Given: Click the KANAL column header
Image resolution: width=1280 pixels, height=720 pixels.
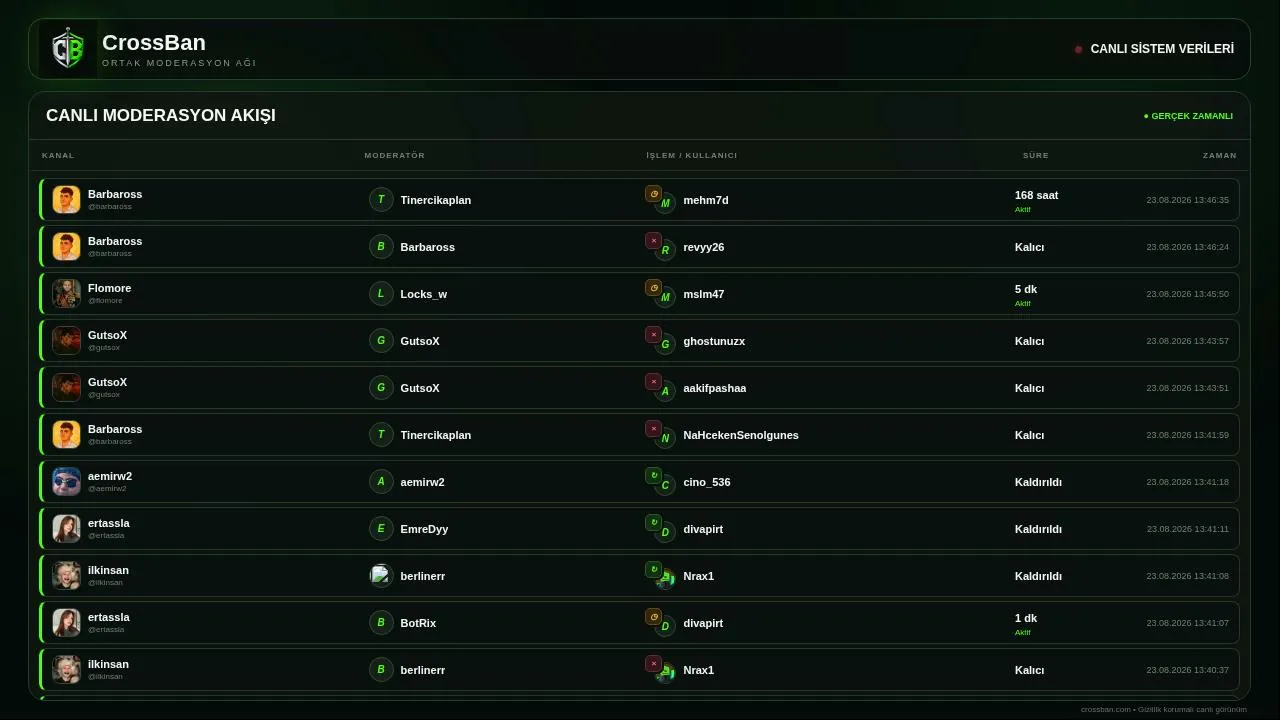Looking at the screenshot, I should tap(58, 155).
